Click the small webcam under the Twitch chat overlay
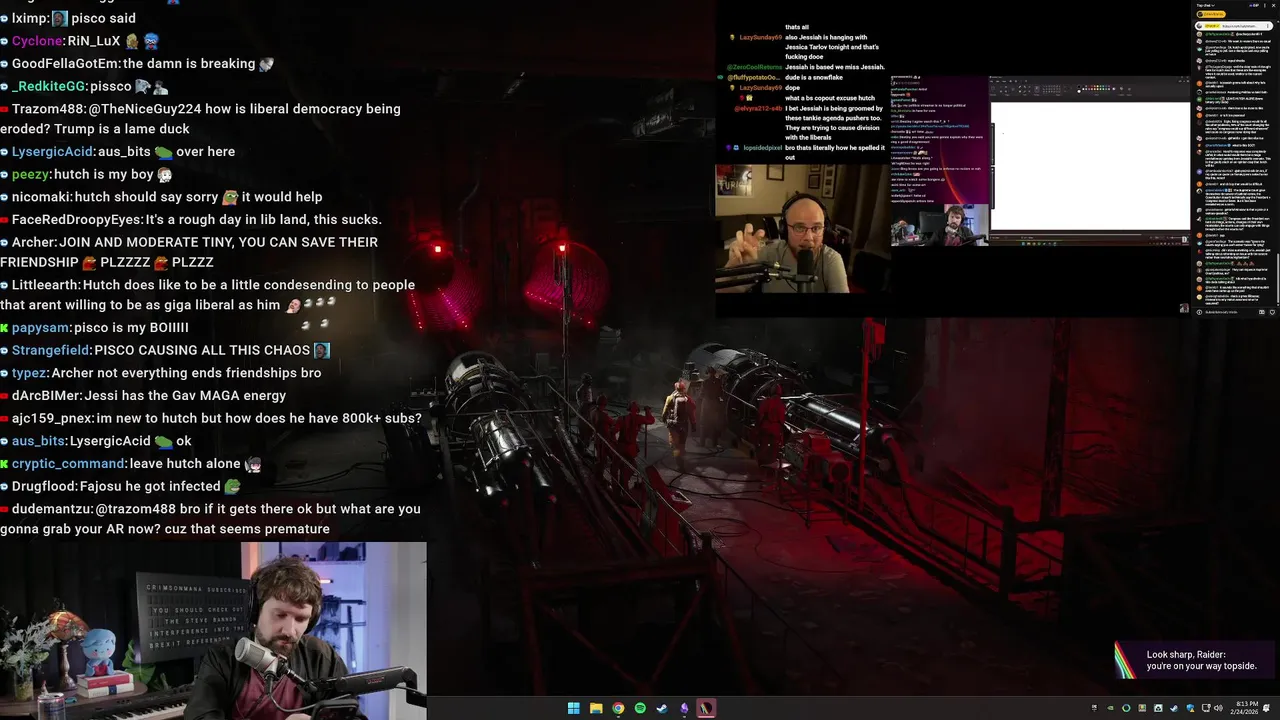Viewport: 1280px width, 720px height. pyautogui.click(x=940, y=225)
